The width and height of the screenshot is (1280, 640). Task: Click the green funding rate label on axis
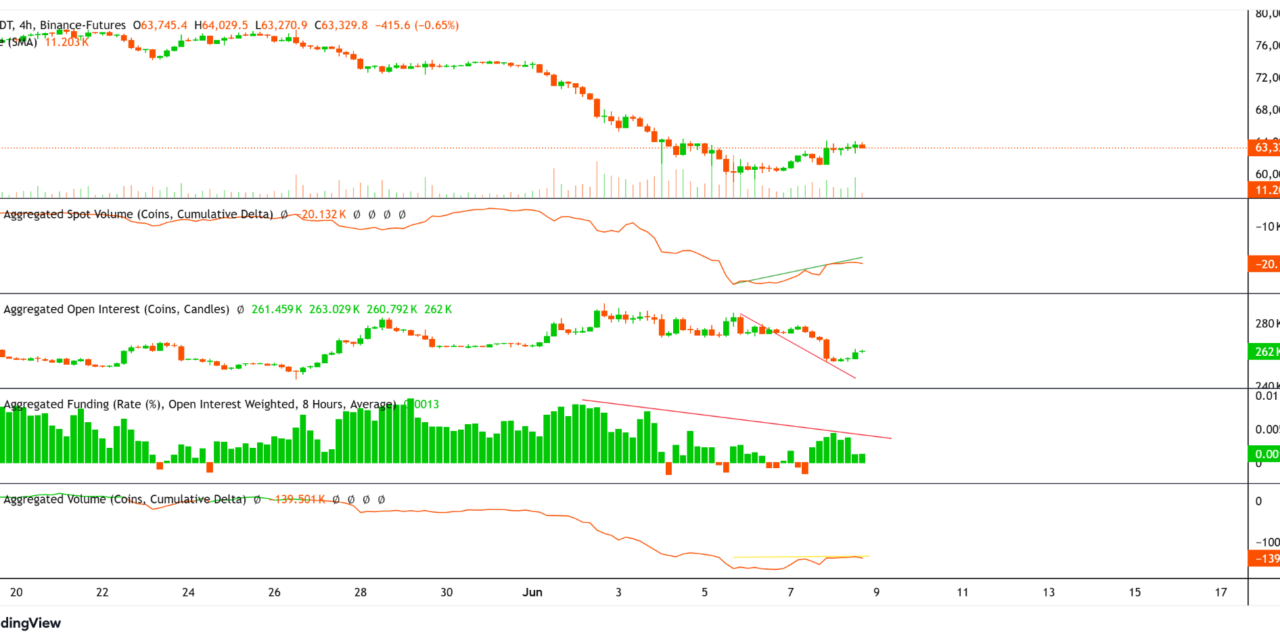point(1265,454)
